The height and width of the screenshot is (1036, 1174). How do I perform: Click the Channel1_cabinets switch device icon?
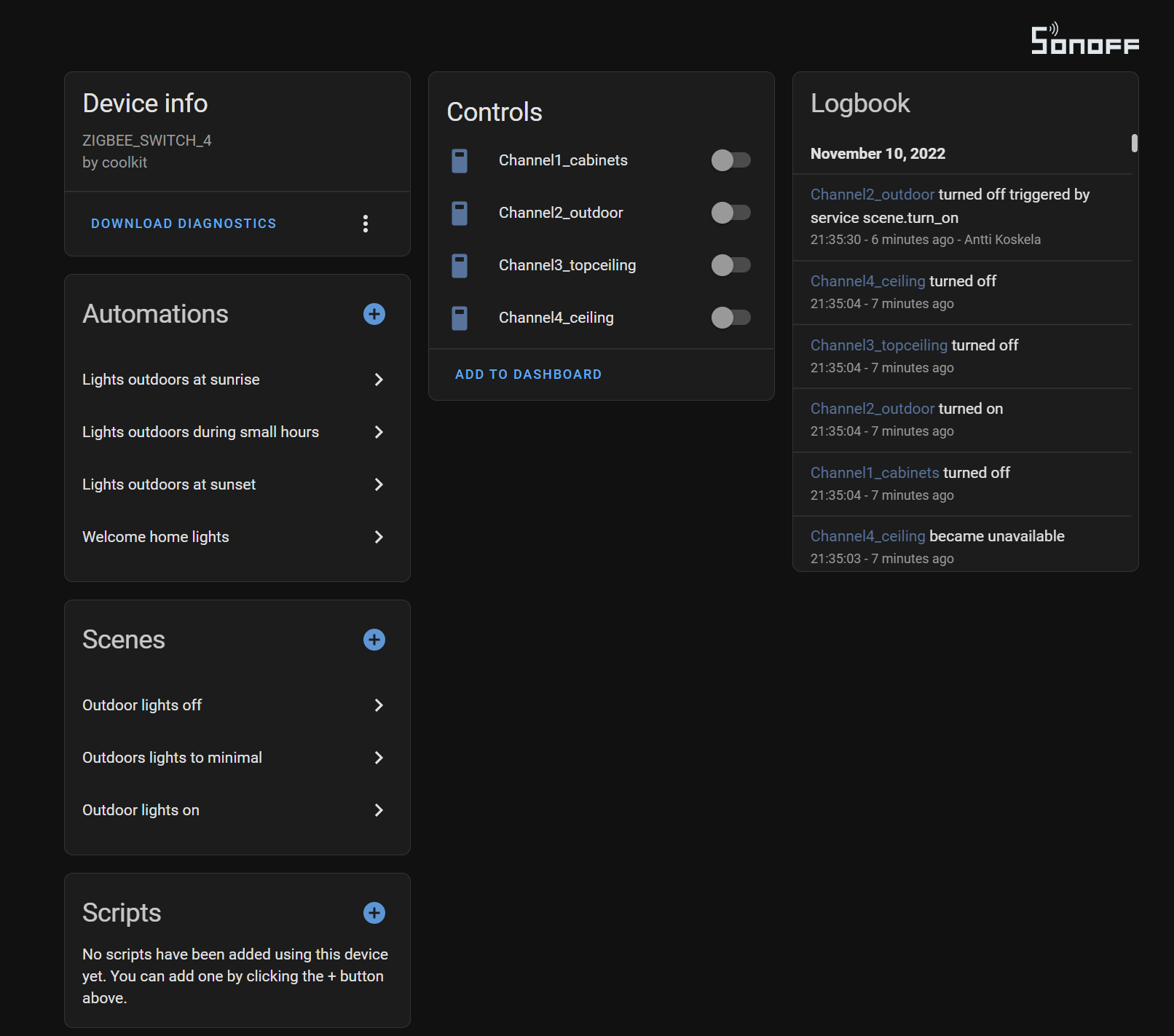460,160
